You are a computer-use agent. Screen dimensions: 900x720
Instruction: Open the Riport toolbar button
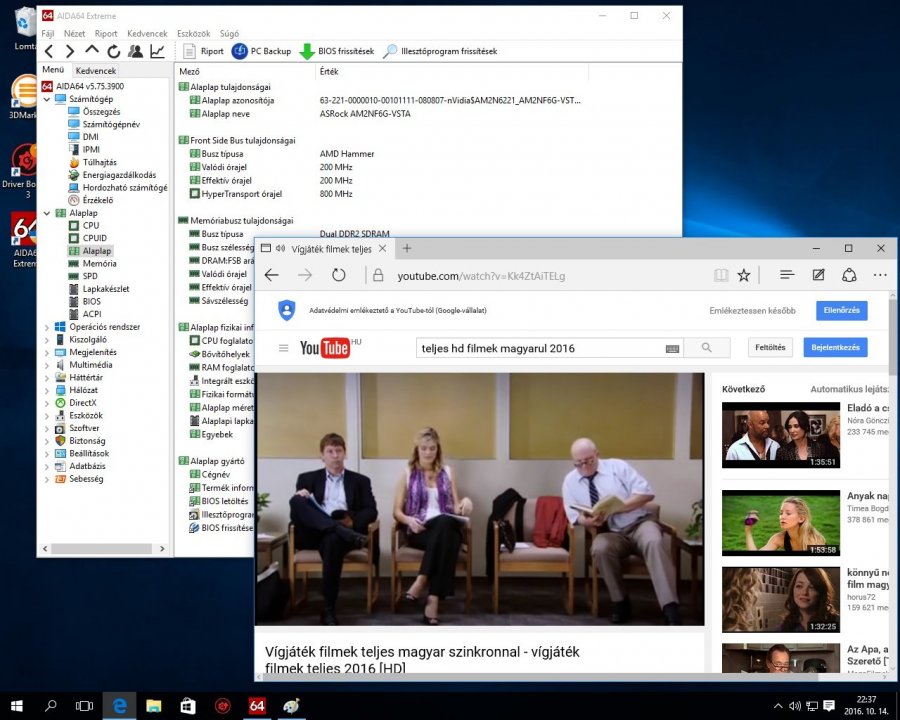pyautogui.click(x=204, y=51)
